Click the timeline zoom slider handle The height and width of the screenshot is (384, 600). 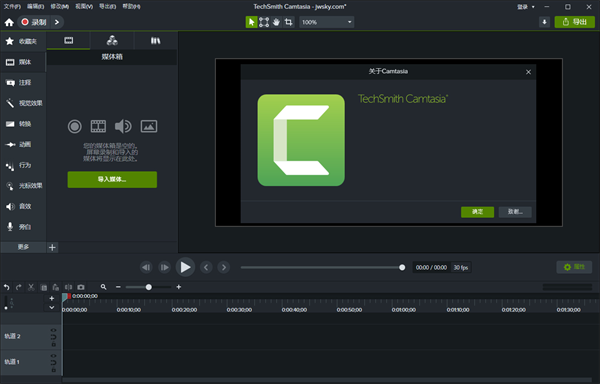[148, 287]
